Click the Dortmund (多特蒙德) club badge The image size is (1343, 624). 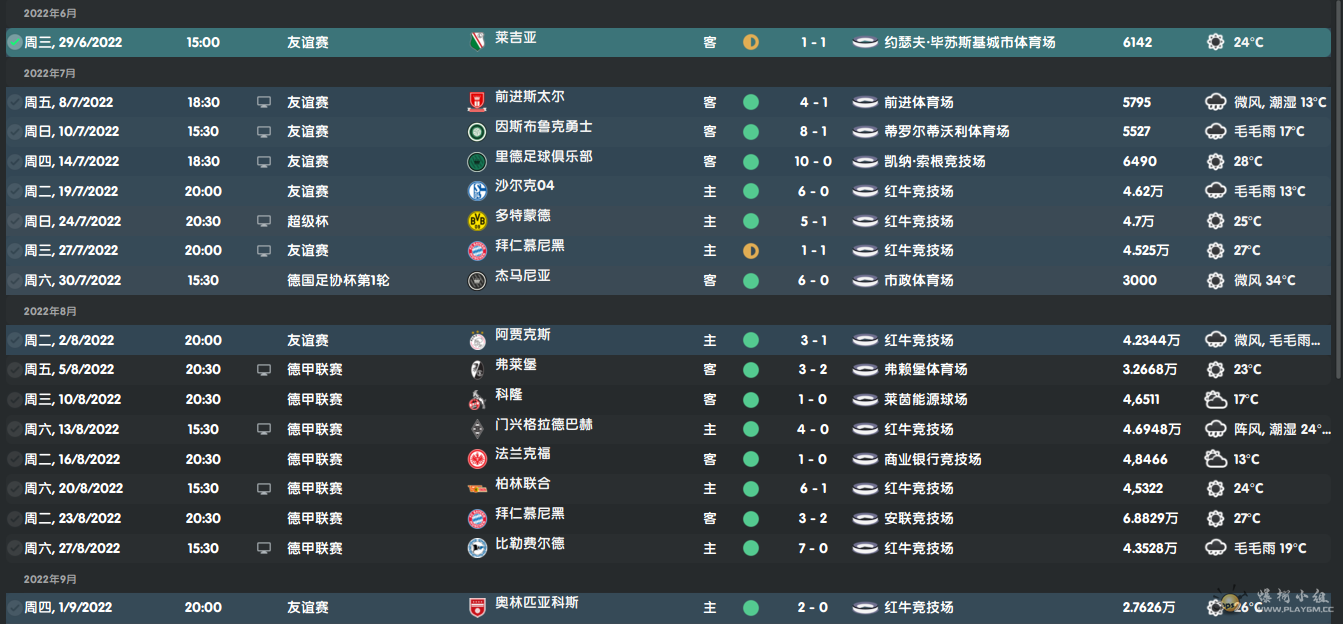(476, 221)
